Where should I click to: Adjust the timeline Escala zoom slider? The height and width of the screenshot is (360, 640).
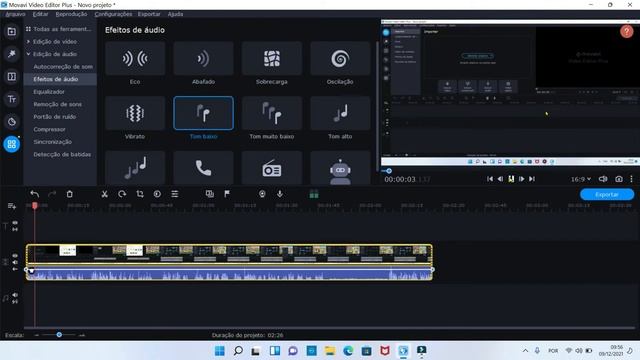coord(59,335)
